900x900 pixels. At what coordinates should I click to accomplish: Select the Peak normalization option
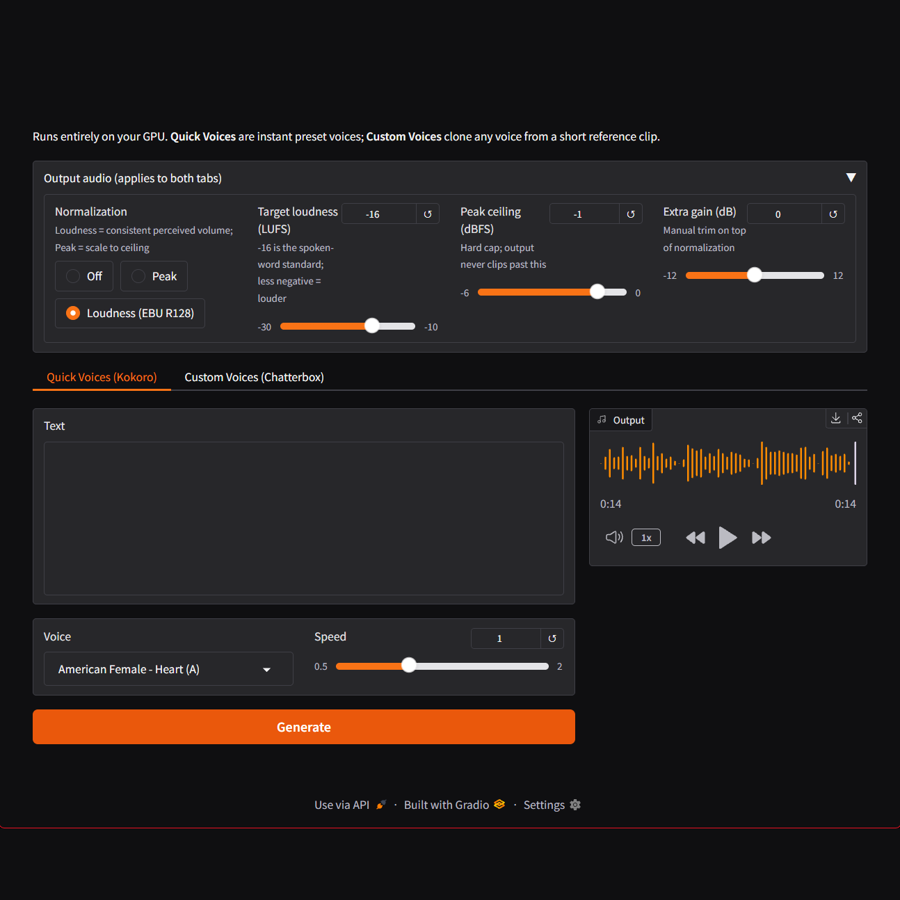tap(154, 276)
